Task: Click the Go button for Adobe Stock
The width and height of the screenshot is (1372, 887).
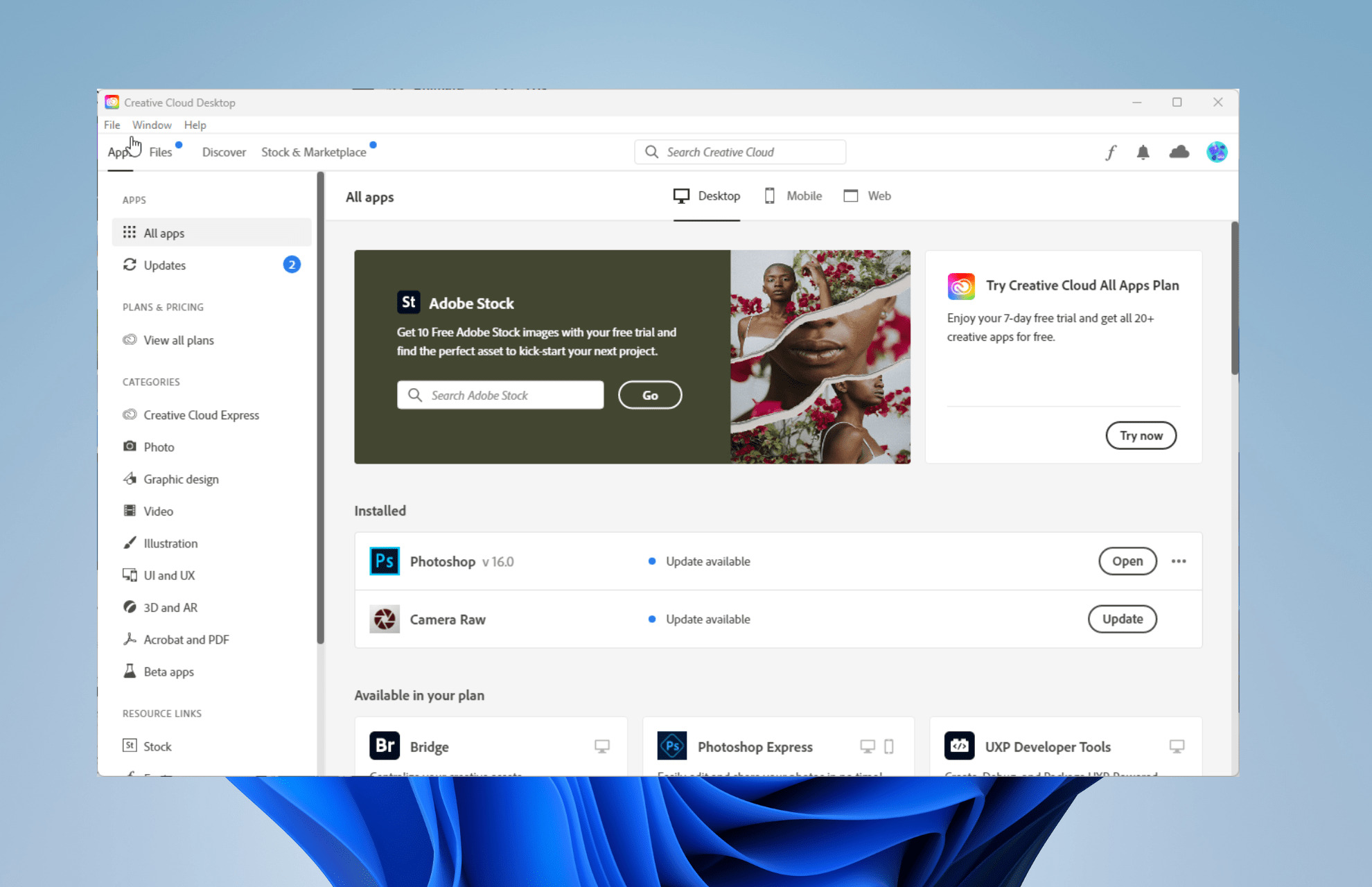Action: 650,395
